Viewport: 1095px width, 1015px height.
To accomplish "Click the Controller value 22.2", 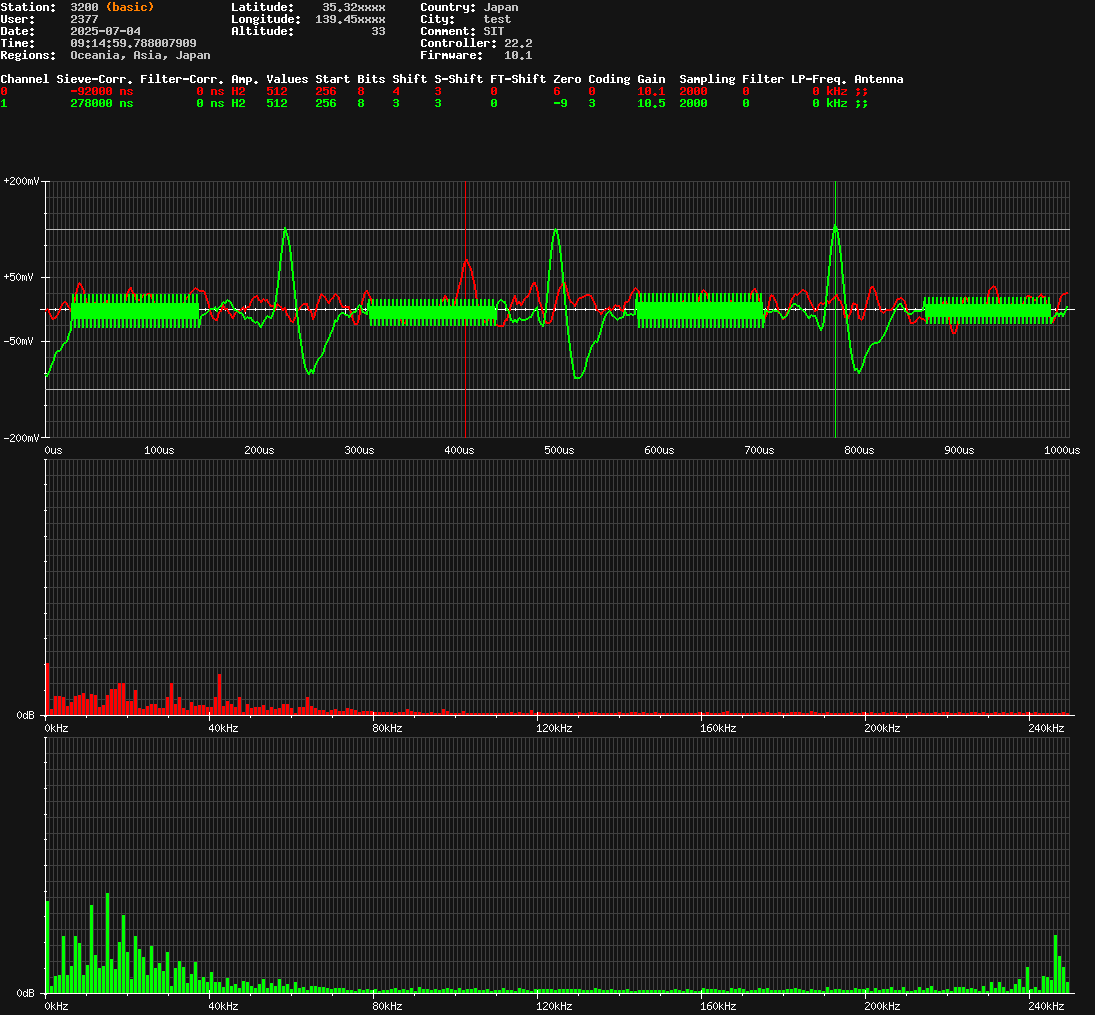I will pyautogui.click(x=518, y=43).
